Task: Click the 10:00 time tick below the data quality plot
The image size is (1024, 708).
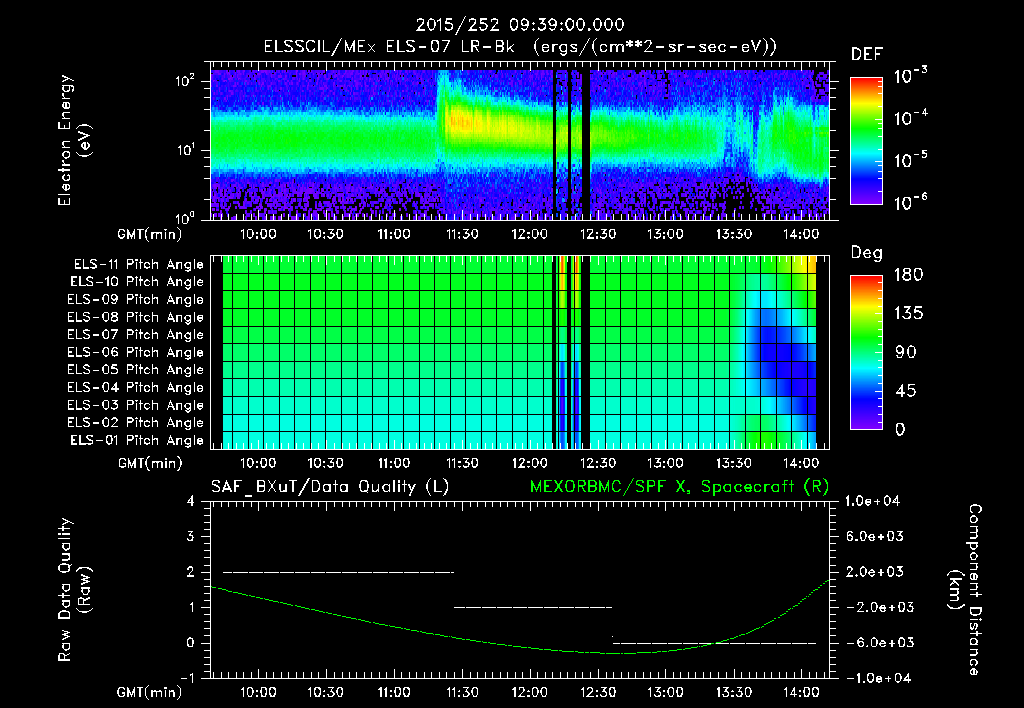Action: 258,692
